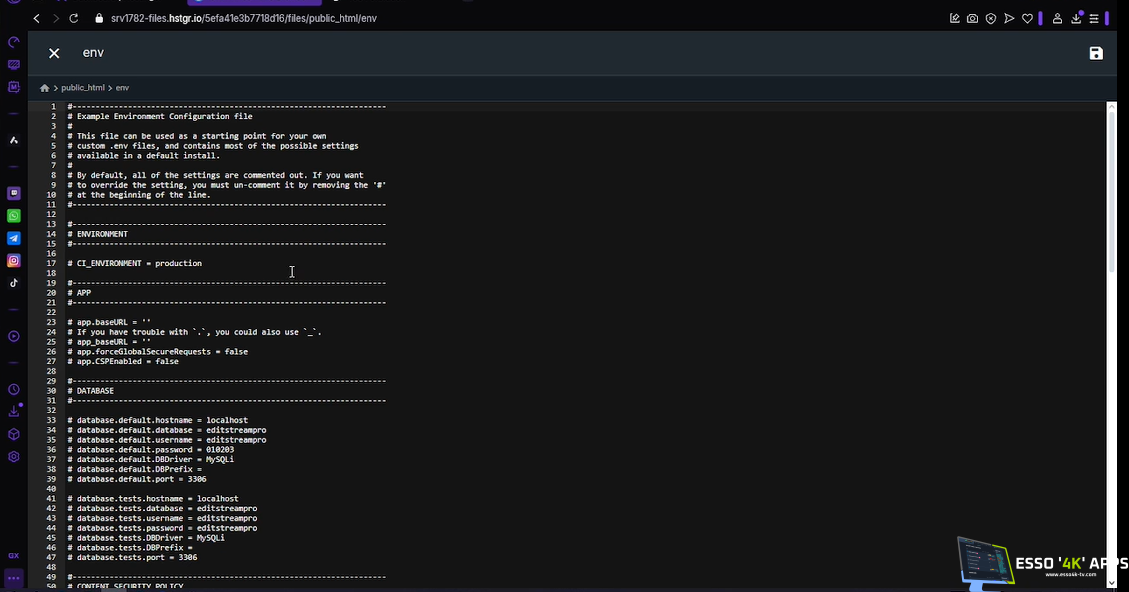Close the env file editor
The height and width of the screenshot is (592, 1129).
54,53
